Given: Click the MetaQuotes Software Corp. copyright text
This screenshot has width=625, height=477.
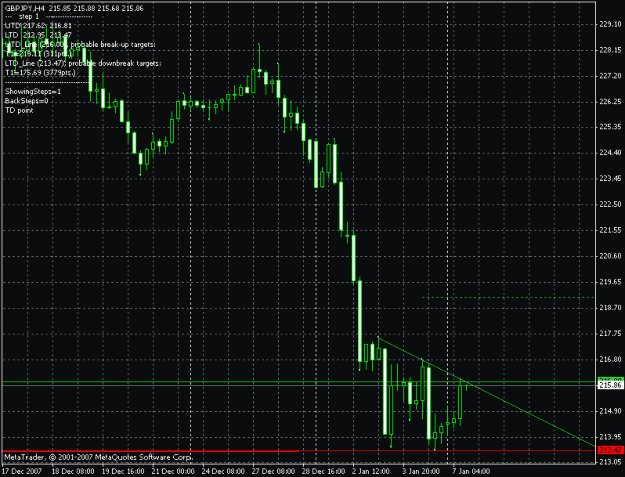Looking at the screenshot, I should [98, 457].
